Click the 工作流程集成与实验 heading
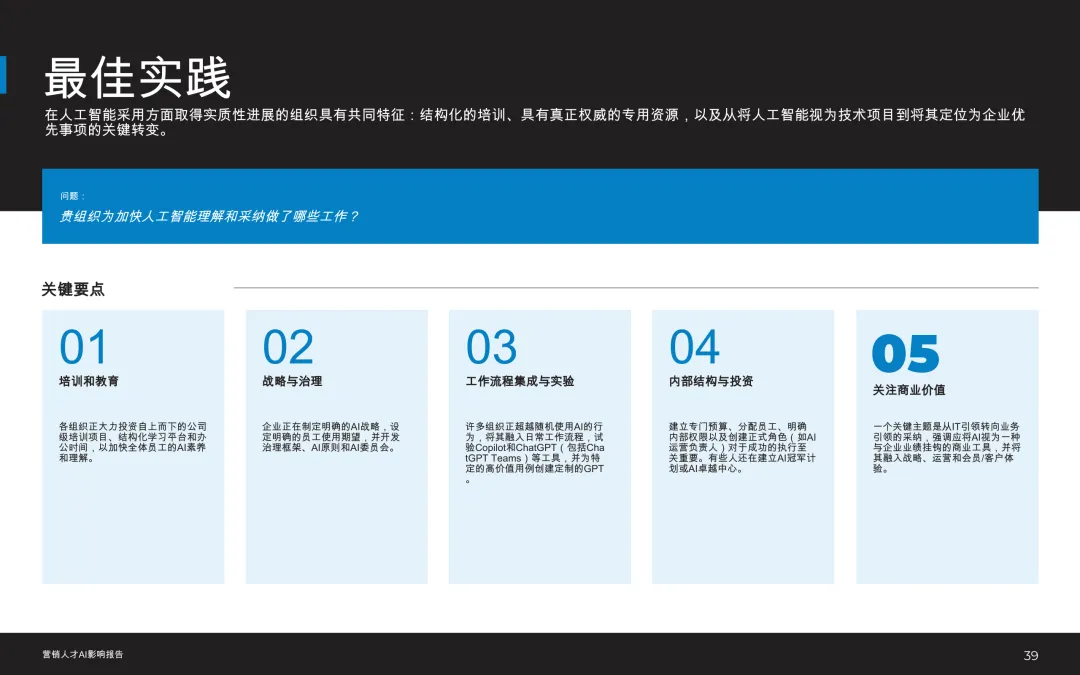Image resolution: width=1080 pixels, height=675 pixels. 519,381
